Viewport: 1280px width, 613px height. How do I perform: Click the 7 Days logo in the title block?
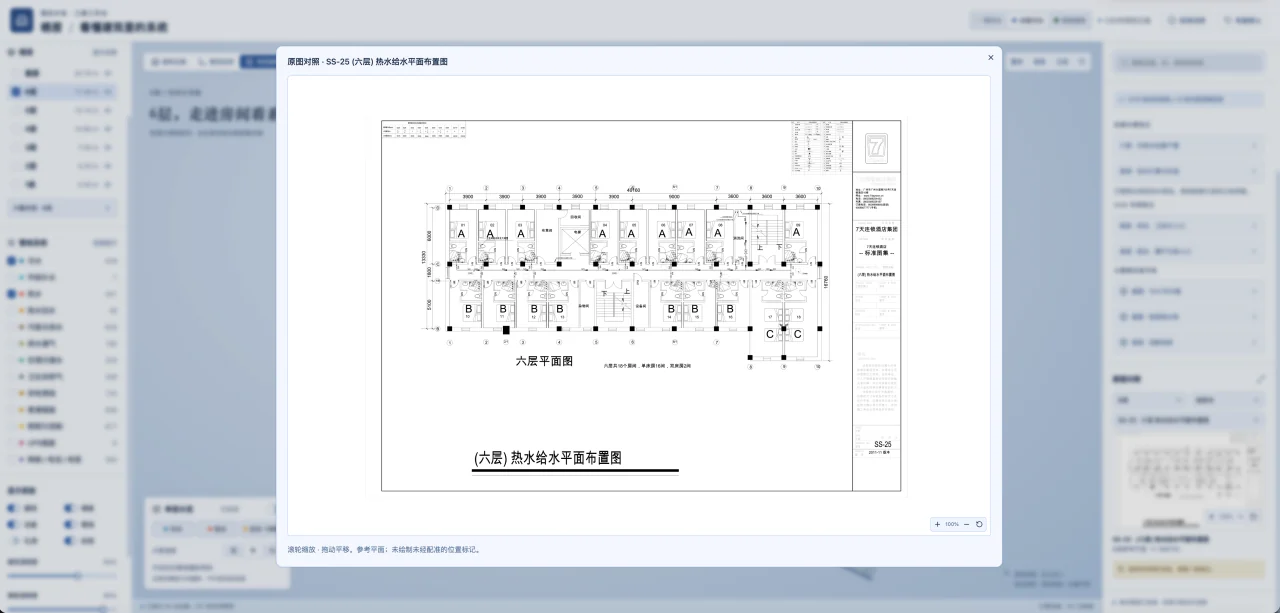pos(877,147)
